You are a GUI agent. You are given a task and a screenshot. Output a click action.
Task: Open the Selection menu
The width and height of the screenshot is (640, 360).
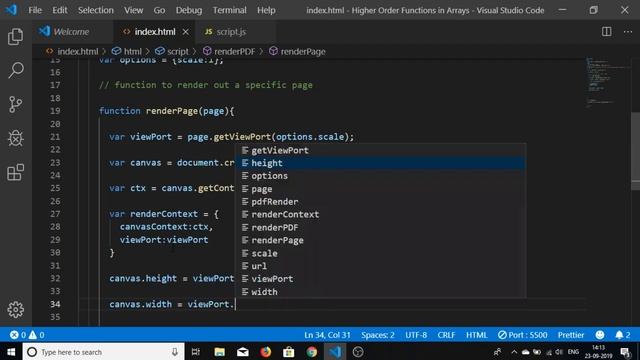pos(96,10)
